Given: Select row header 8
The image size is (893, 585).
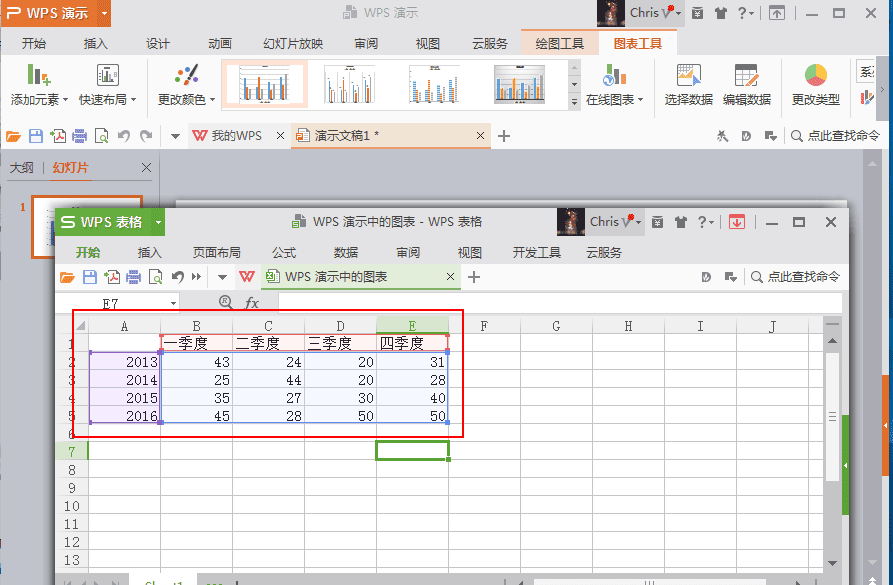Looking at the screenshot, I should point(72,470).
